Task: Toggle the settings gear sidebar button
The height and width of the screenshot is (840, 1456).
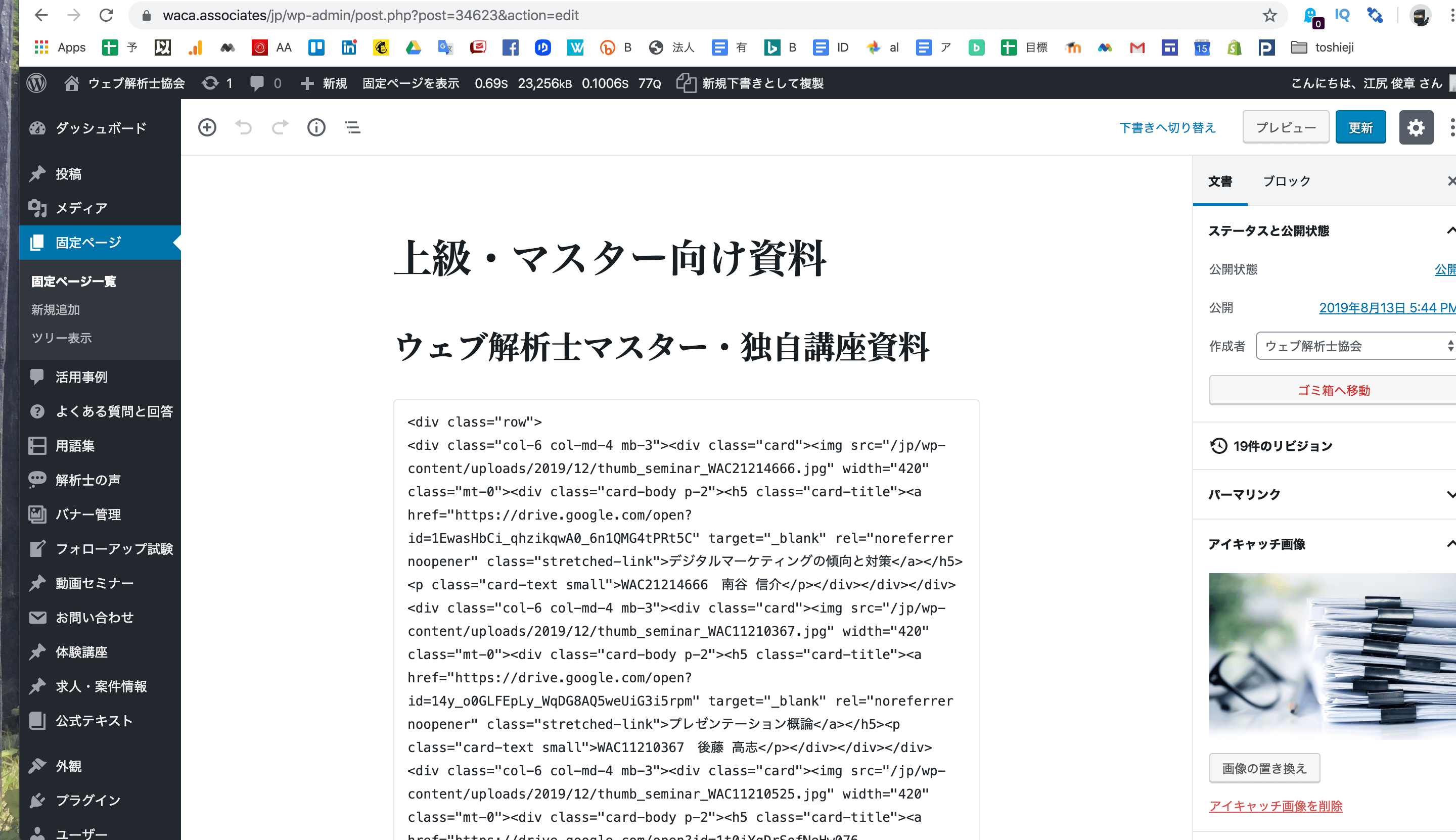Action: click(x=1416, y=127)
